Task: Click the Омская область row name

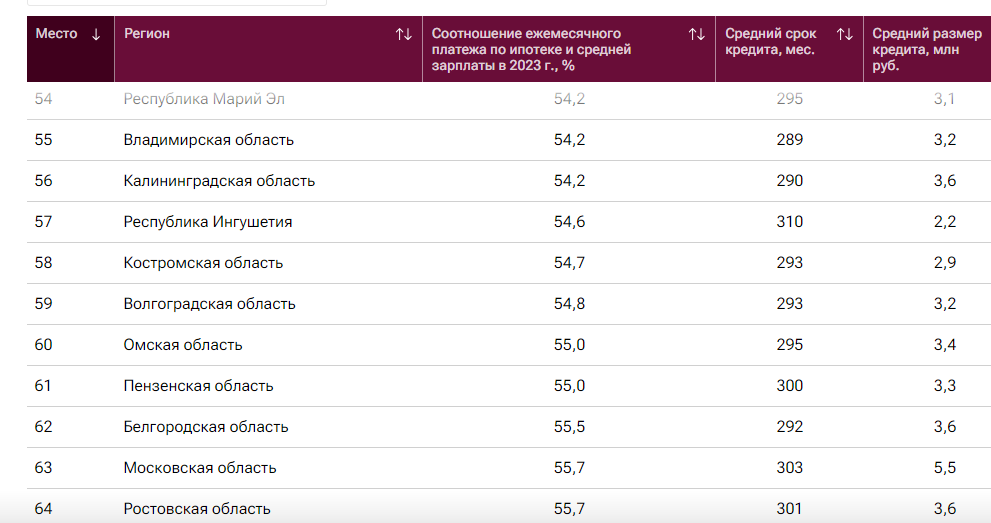Action: pos(183,345)
